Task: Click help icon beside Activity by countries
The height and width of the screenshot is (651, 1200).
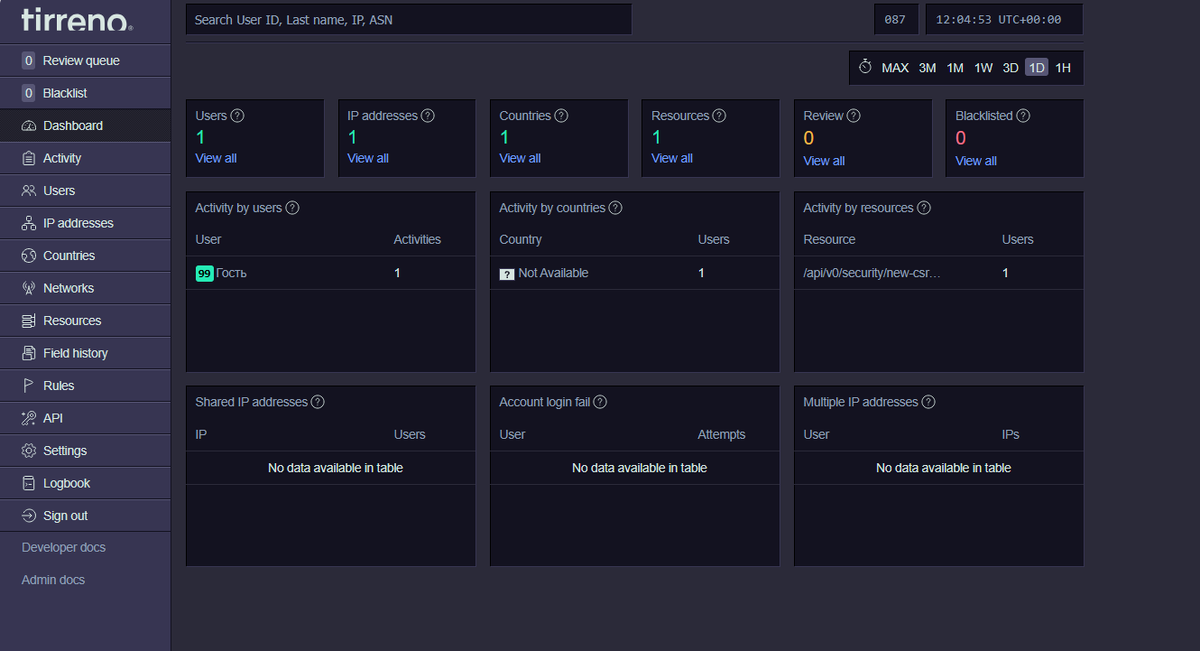Action: click(615, 208)
